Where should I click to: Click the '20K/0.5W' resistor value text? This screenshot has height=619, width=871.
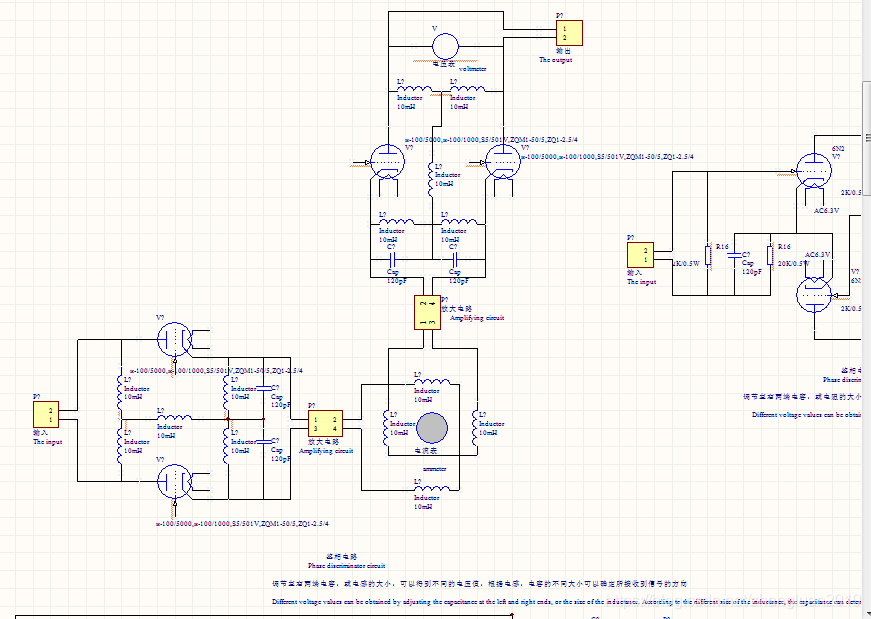coord(794,264)
